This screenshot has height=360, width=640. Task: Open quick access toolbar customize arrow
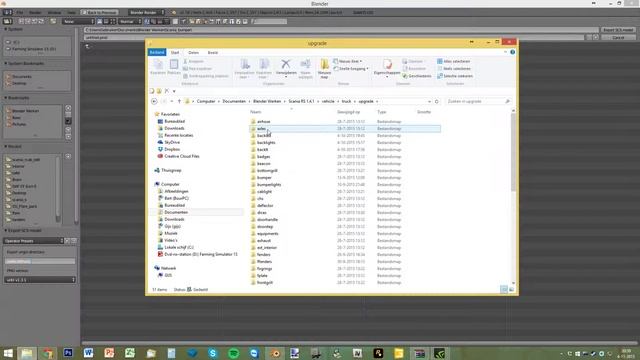pyautogui.click(x=174, y=91)
